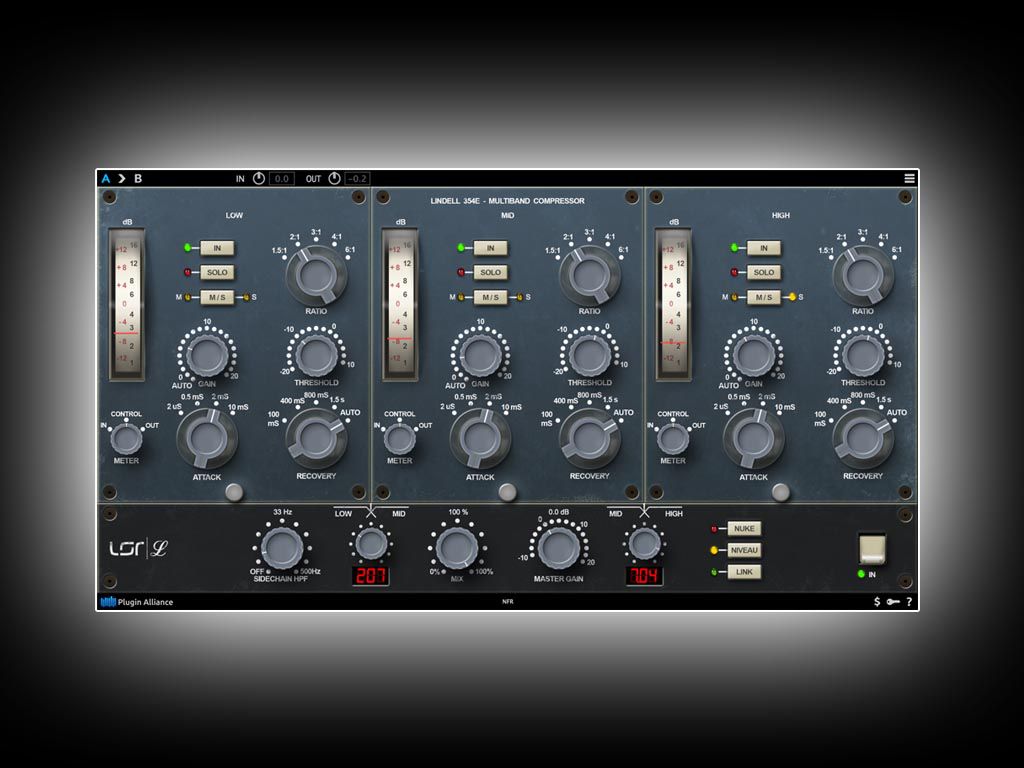Viewport: 1024px width, 768px height.
Task: Click the LOW band THRESHOLD knob
Action: (317, 355)
